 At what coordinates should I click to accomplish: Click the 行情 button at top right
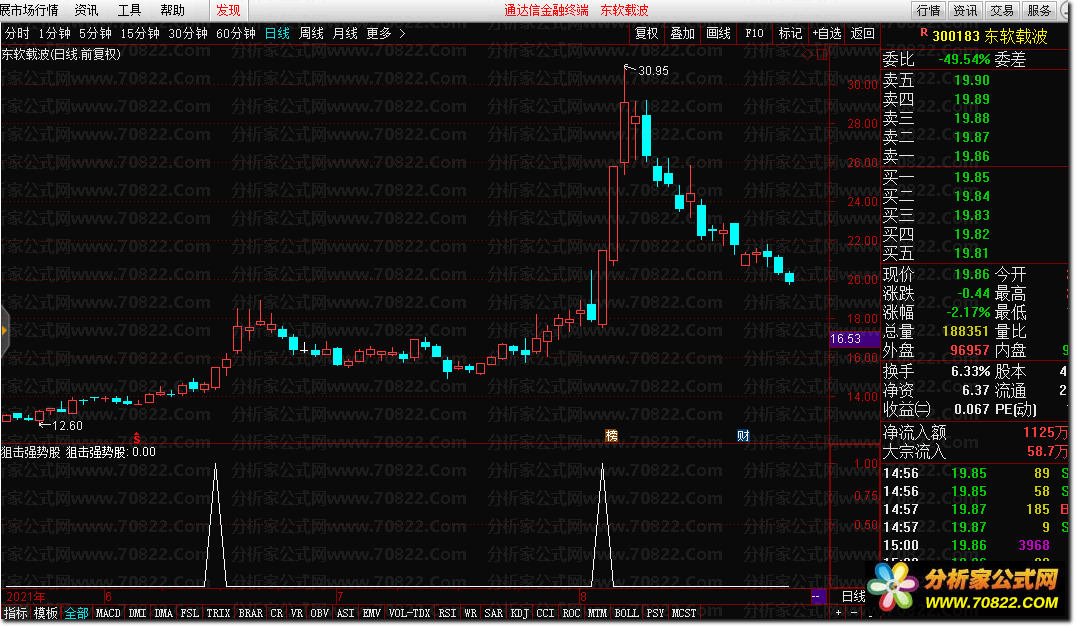[929, 10]
